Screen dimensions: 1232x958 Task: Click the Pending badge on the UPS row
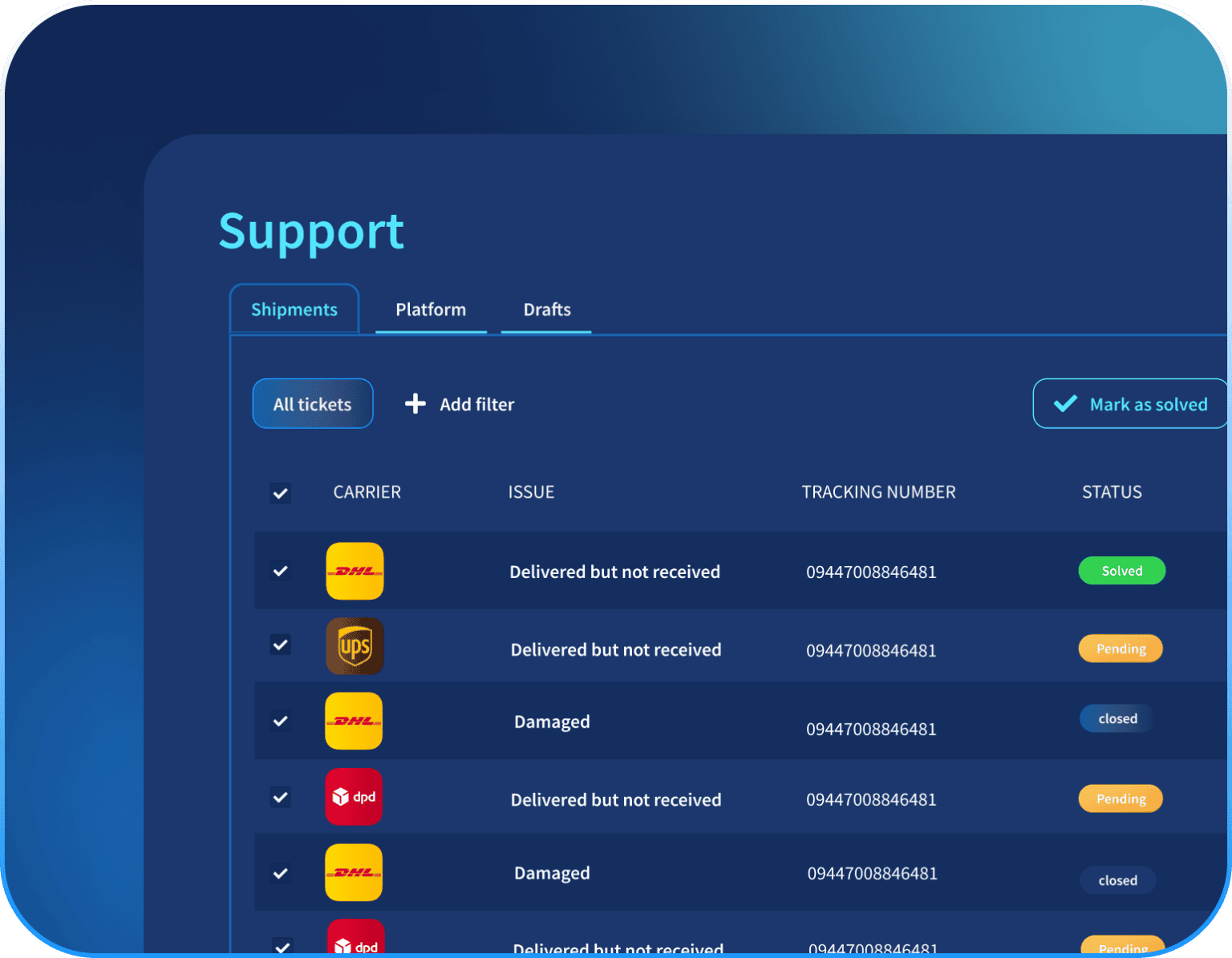pyautogui.click(x=1120, y=648)
